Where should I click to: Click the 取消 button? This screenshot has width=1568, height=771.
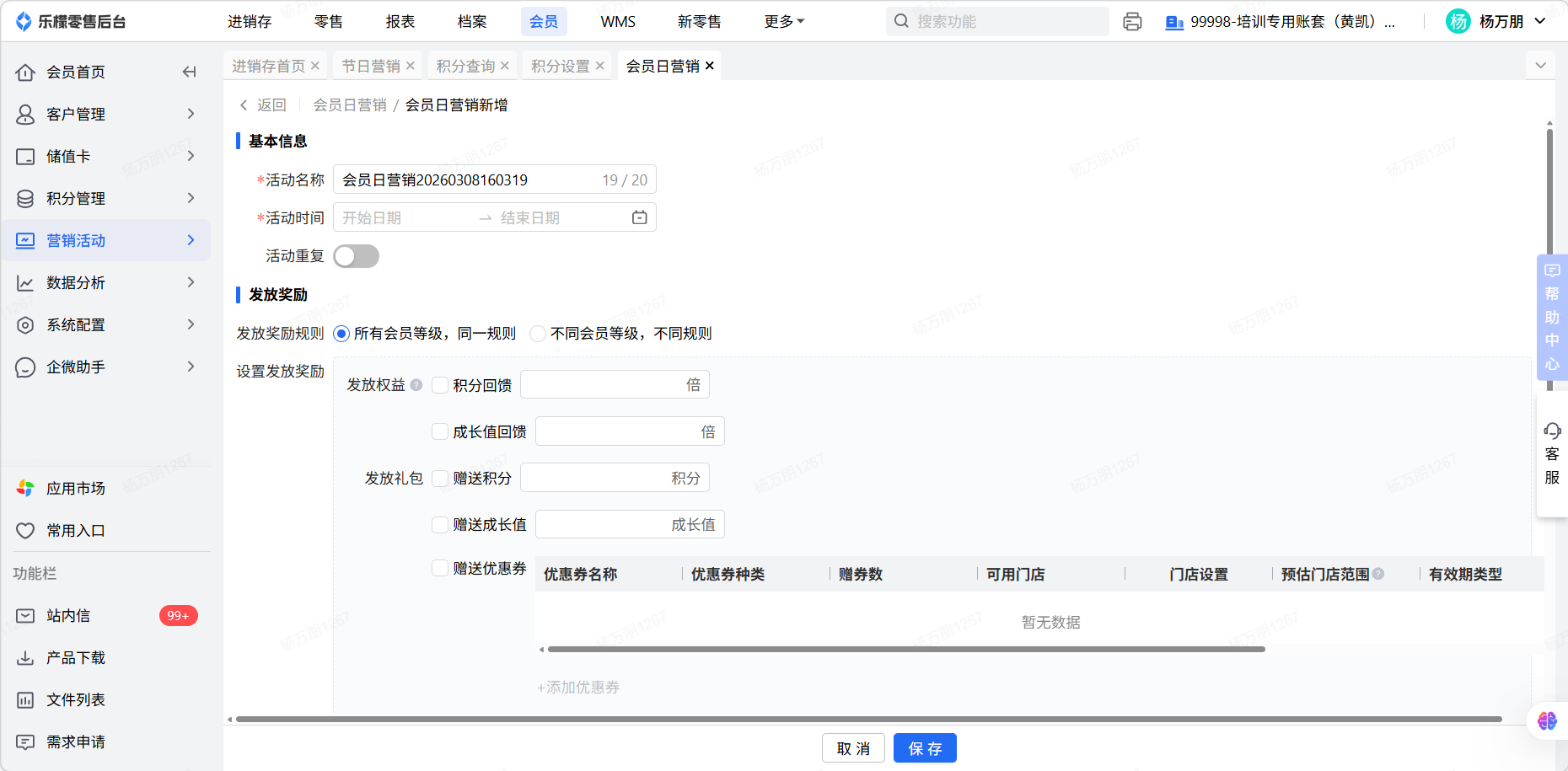tap(853, 748)
